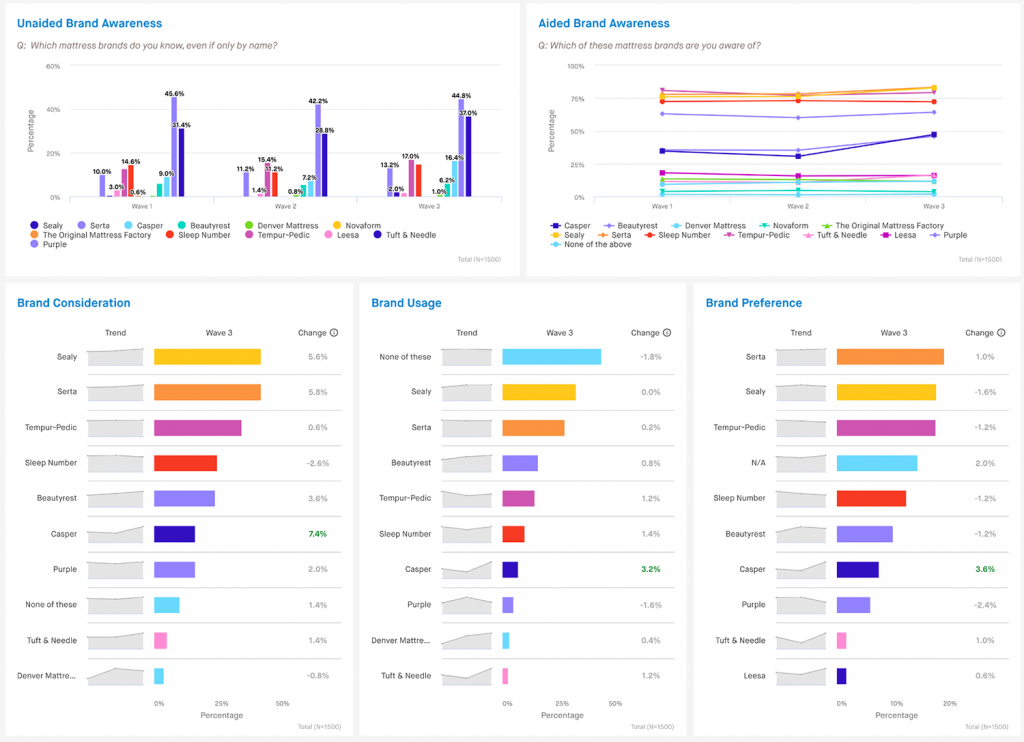This screenshot has height=742, width=1024.
Task: Toggle Serta series in Aided legend
Action: (615, 234)
